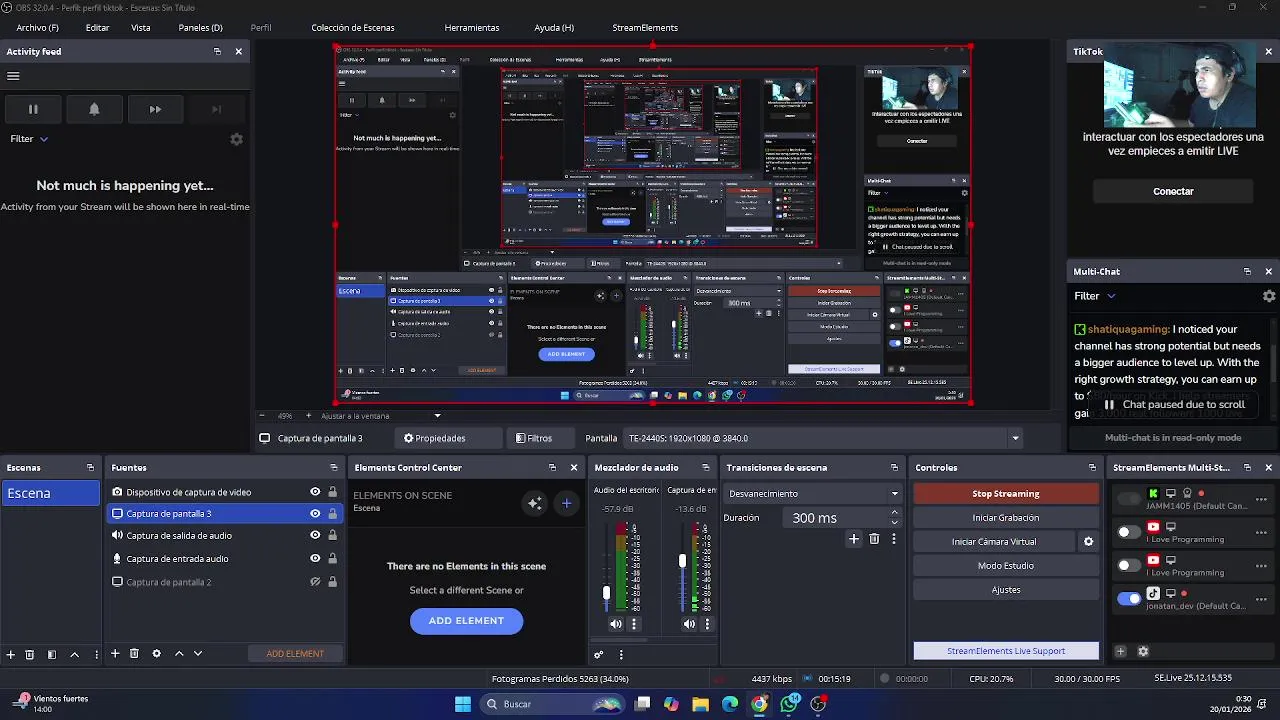1280x720 pixels.
Task: Open the Vista menu
Action: (140, 28)
